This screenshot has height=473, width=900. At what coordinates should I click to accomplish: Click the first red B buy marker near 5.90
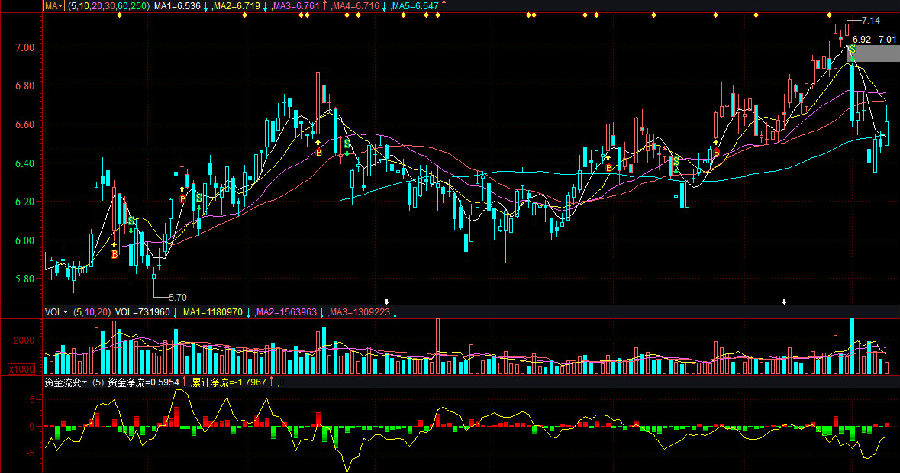click(x=114, y=254)
